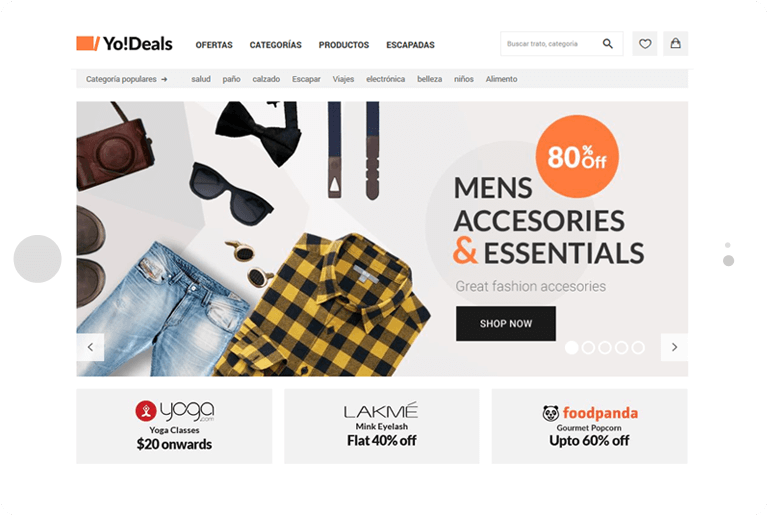Open the OFERTAS menu item
The image size is (768, 516).
214,45
